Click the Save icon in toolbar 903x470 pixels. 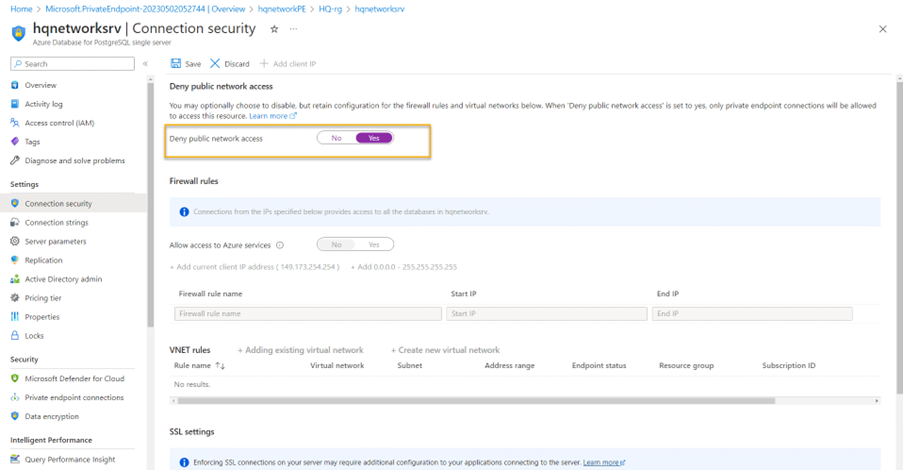pos(176,64)
